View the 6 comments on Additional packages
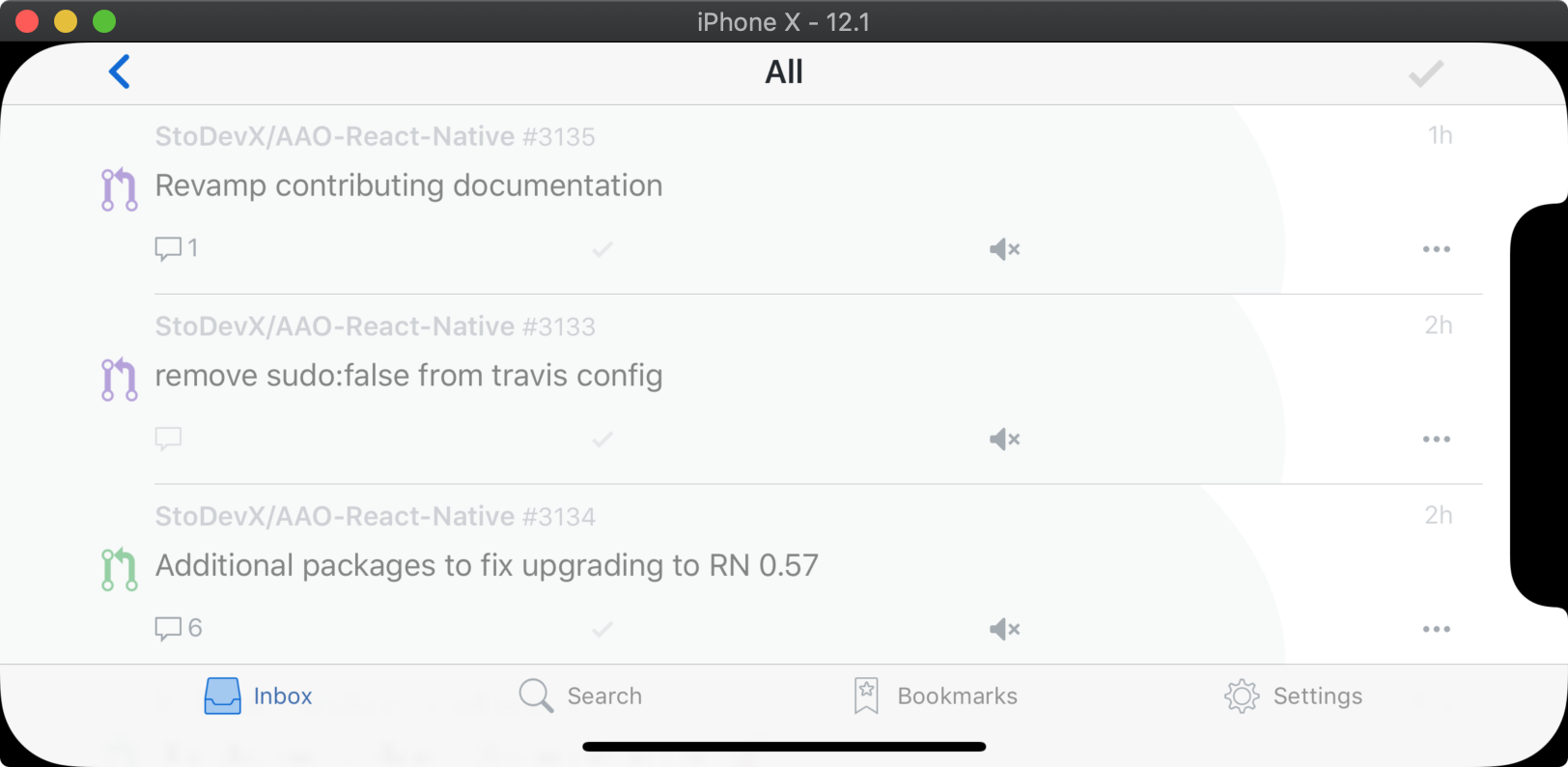 tap(179, 628)
